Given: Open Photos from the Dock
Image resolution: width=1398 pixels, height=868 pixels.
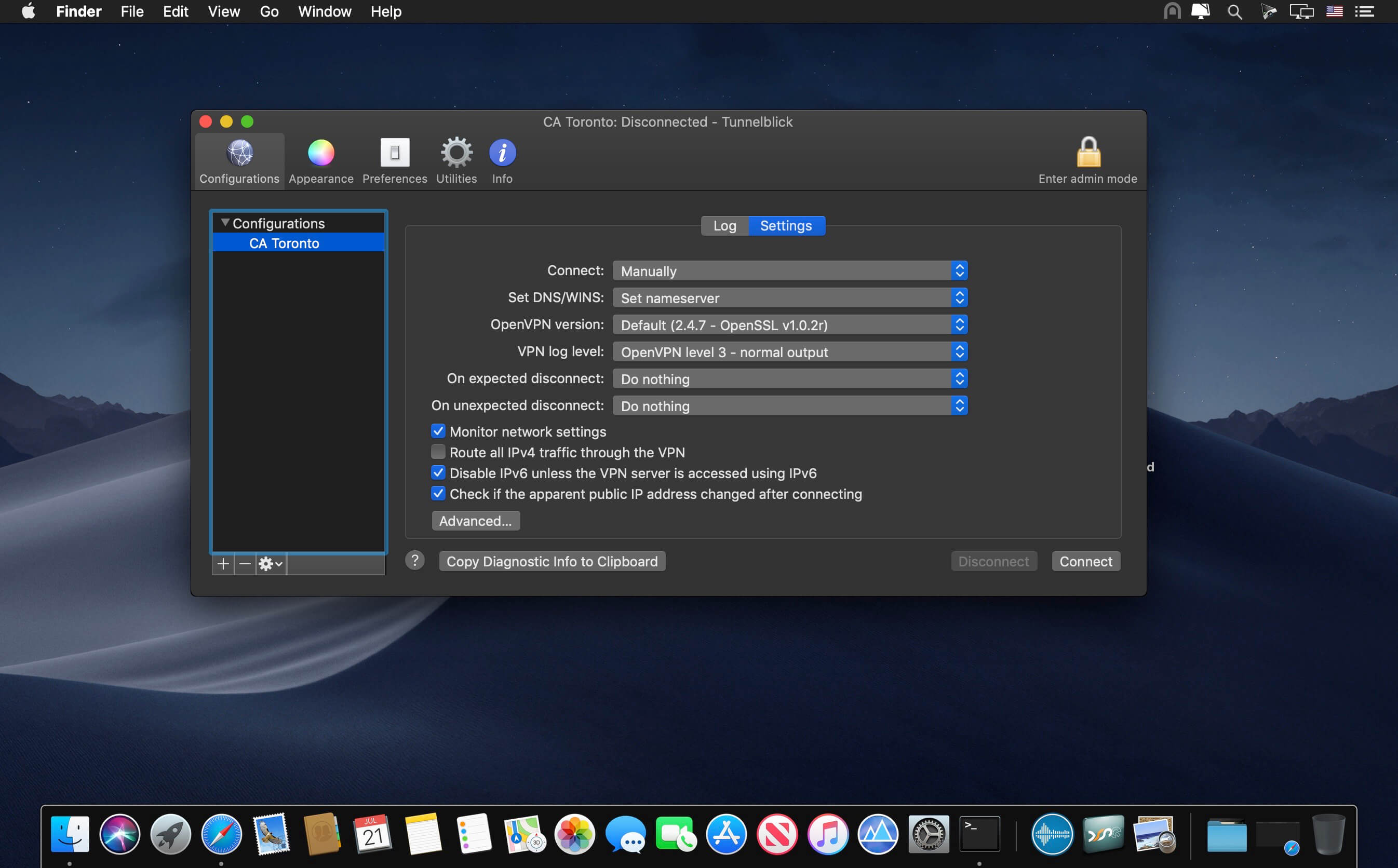Looking at the screenshot, I should pos(575,834).
